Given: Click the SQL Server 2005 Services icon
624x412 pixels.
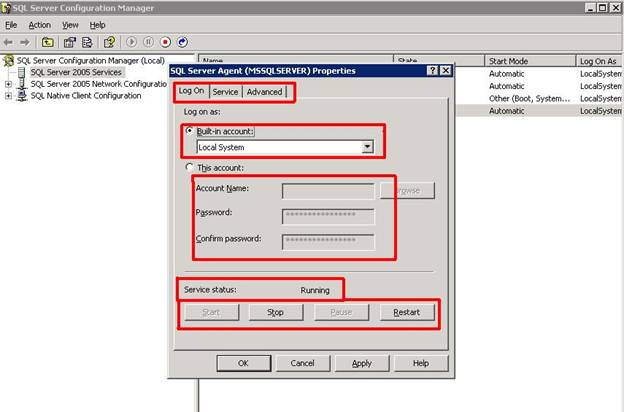Looking at the screenshot, I should coord(22,72).
